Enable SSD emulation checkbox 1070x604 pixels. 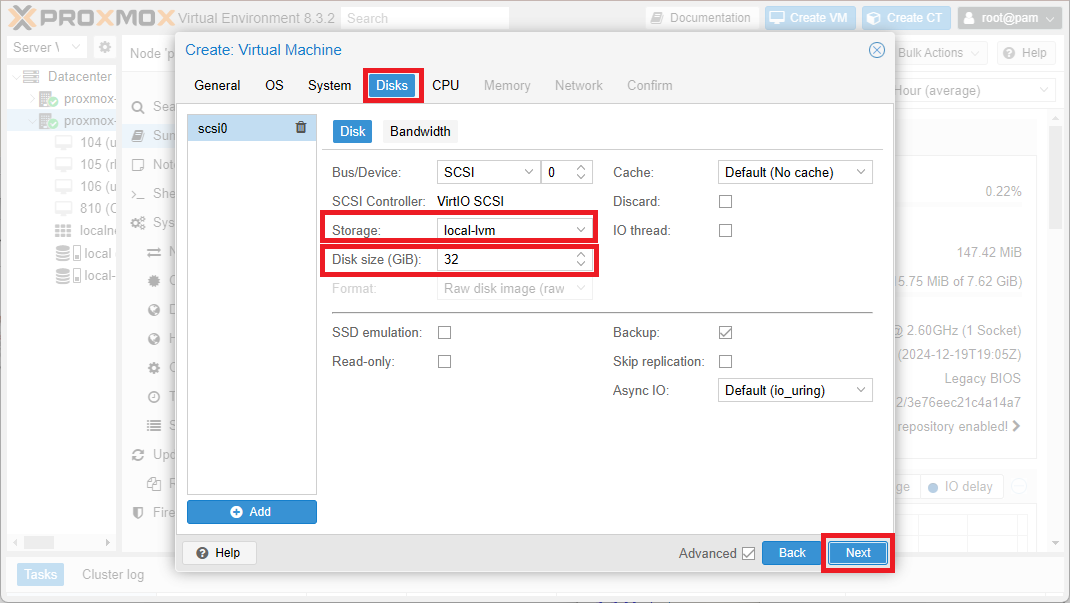444,332
